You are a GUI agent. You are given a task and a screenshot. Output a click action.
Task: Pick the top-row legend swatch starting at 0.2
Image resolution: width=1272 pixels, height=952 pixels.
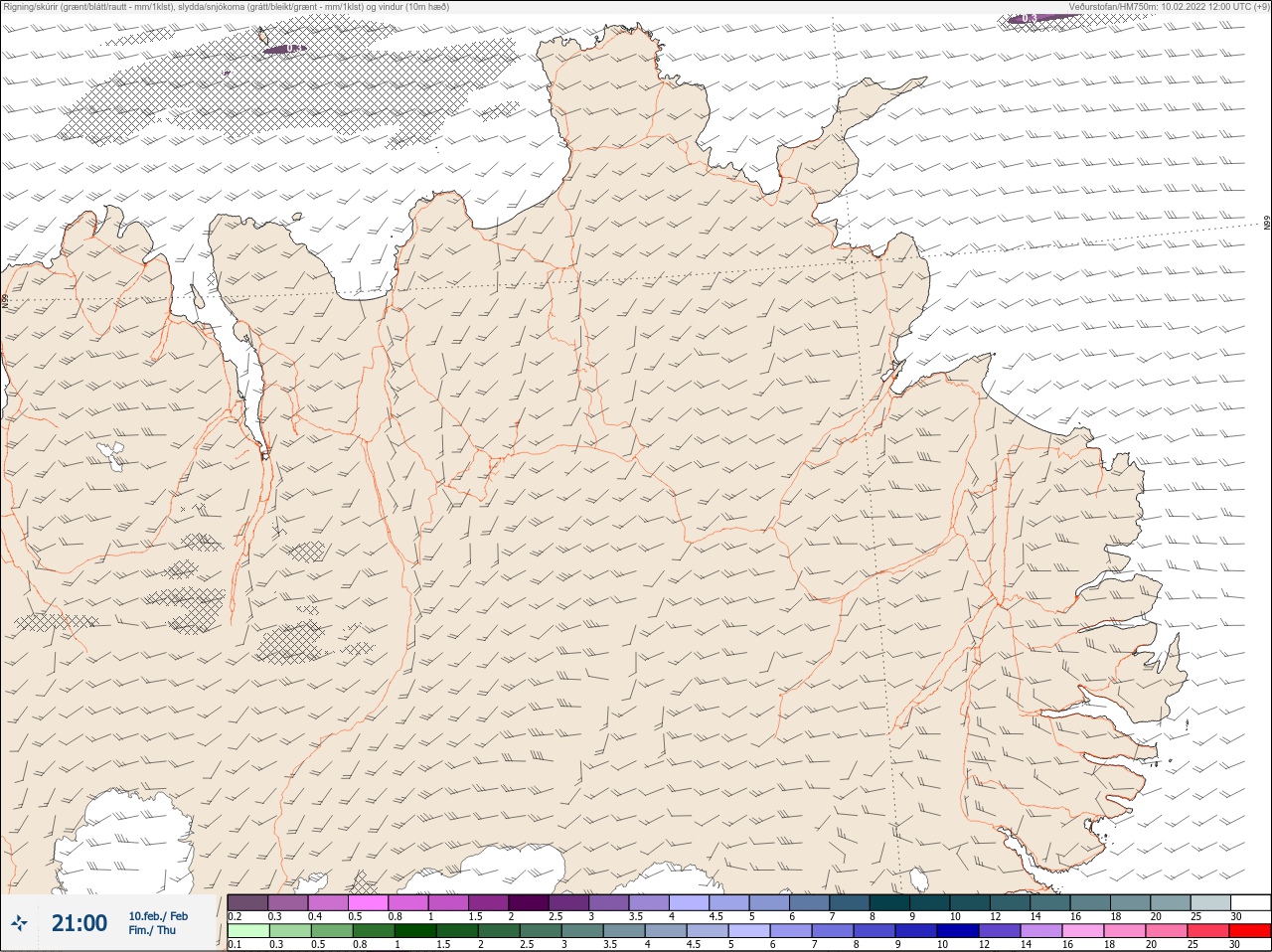247,902
